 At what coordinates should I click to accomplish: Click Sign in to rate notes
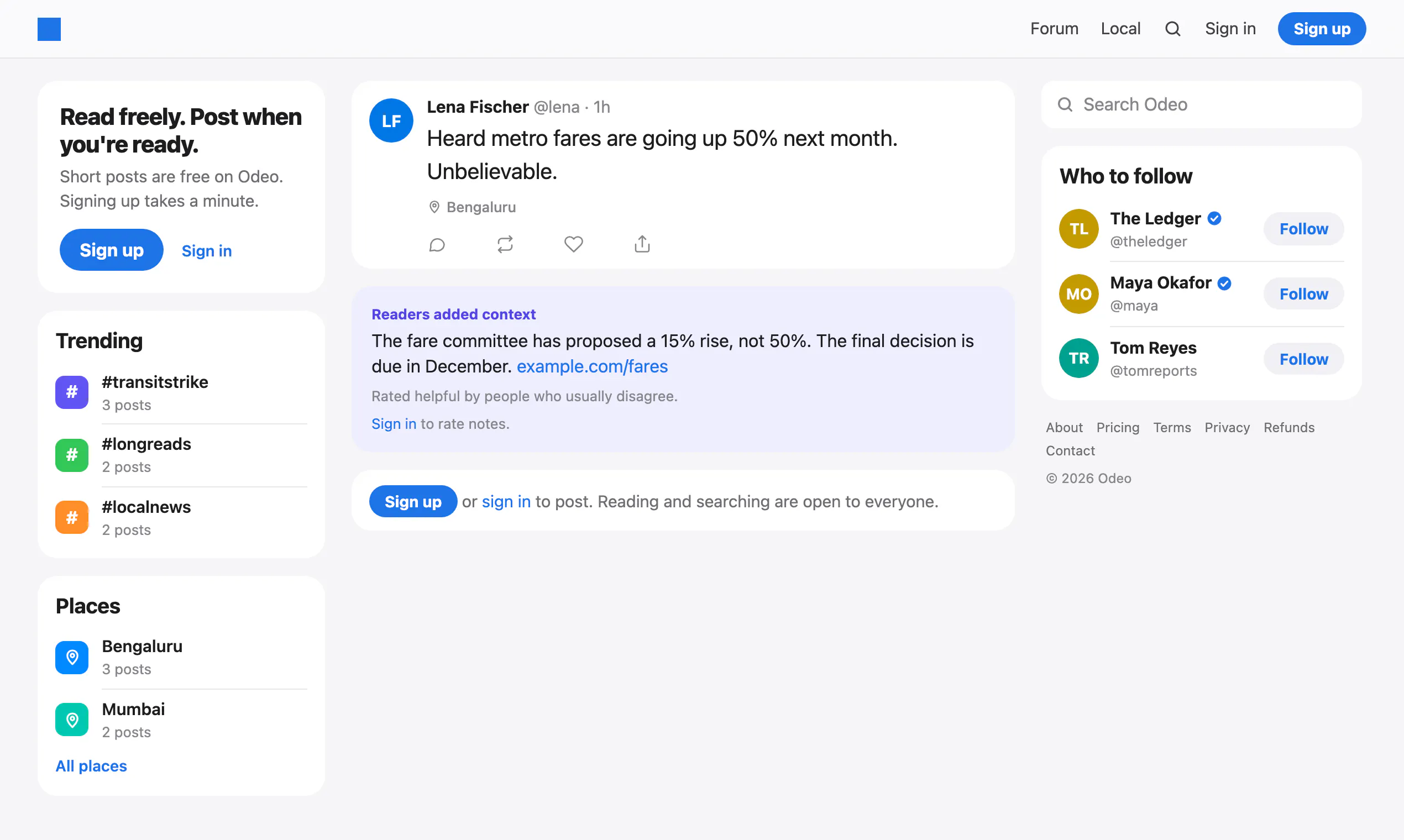point(394,424)
